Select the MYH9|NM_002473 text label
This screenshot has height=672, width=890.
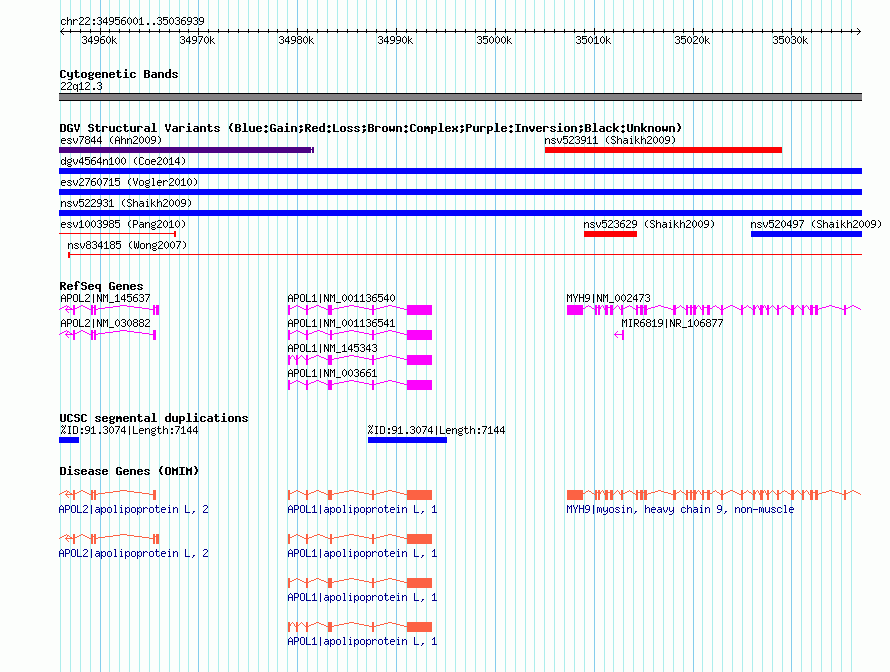click(x=608, y=298)
